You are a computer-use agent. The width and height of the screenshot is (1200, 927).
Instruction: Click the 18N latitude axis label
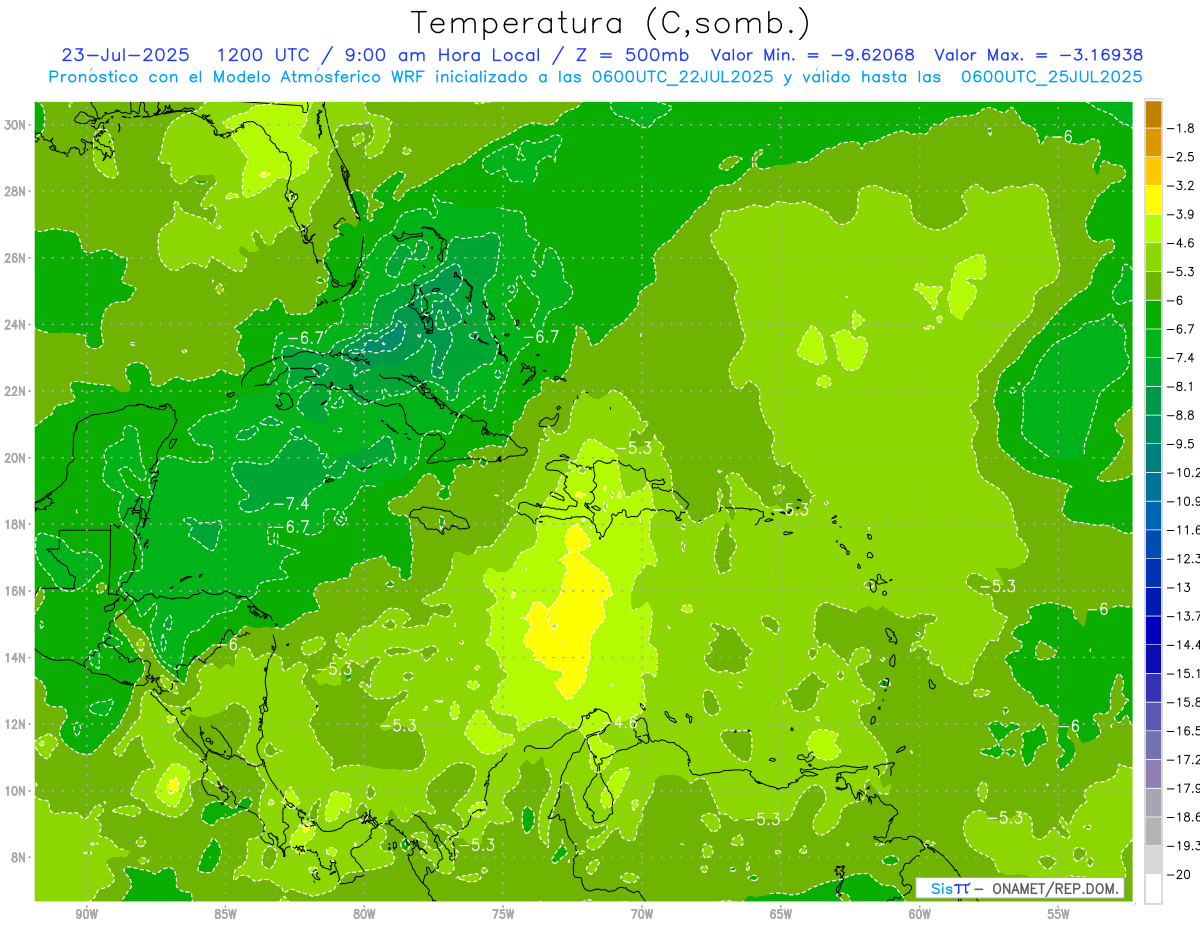coord(16,524)
